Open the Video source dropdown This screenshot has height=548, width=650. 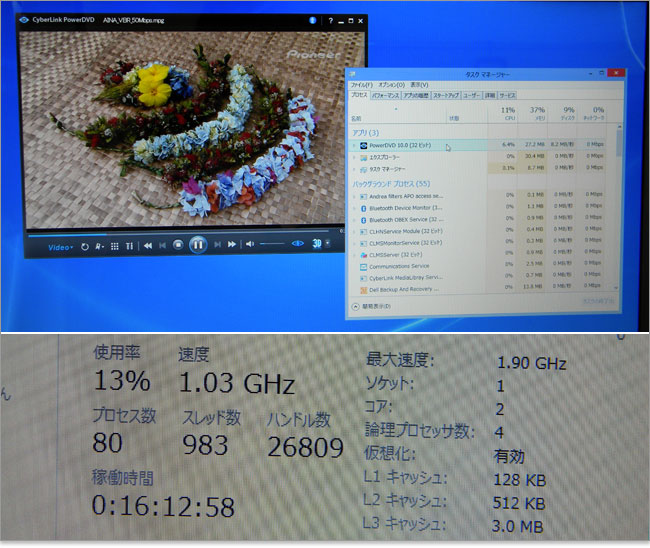(x=61, y=247)
